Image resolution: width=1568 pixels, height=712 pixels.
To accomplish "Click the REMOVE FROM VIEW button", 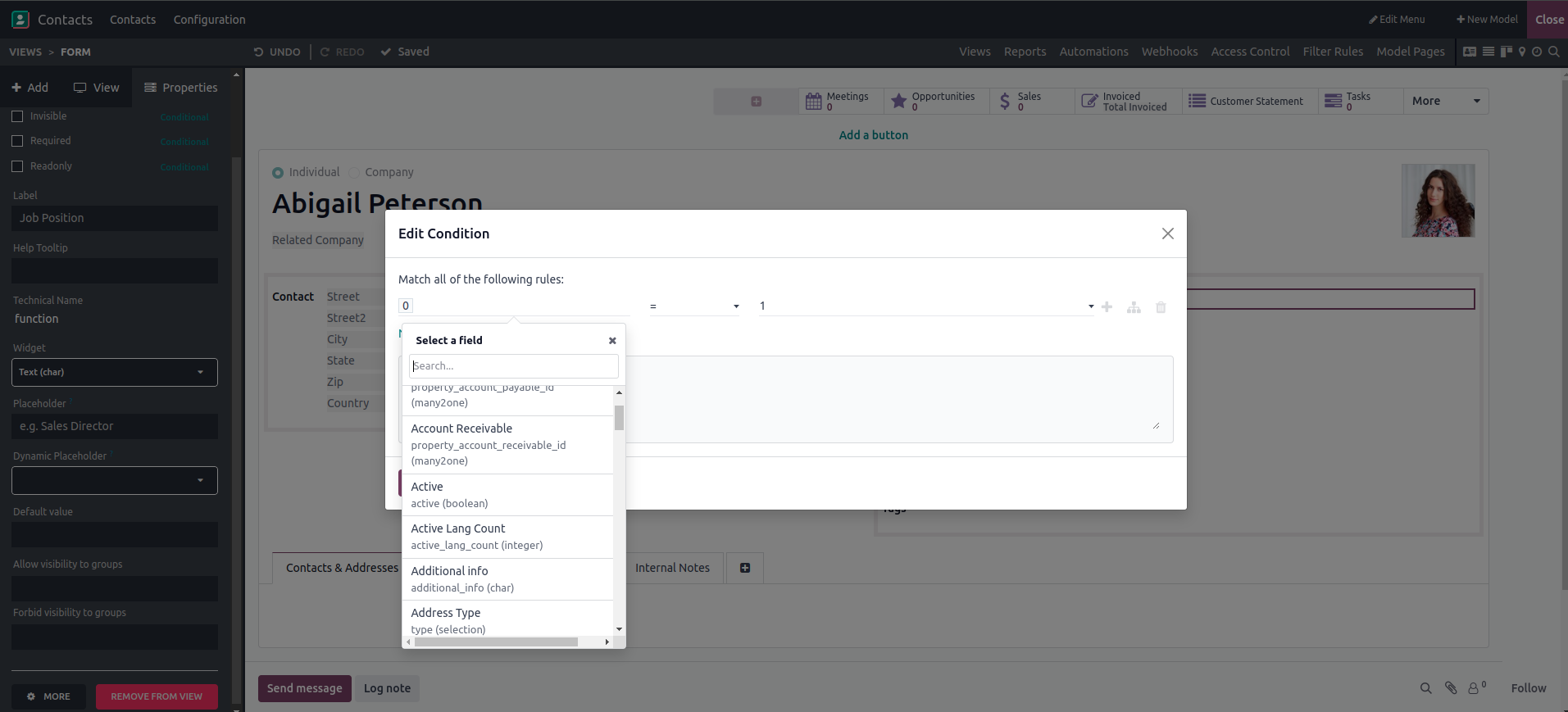I will [x=157, y=696].
